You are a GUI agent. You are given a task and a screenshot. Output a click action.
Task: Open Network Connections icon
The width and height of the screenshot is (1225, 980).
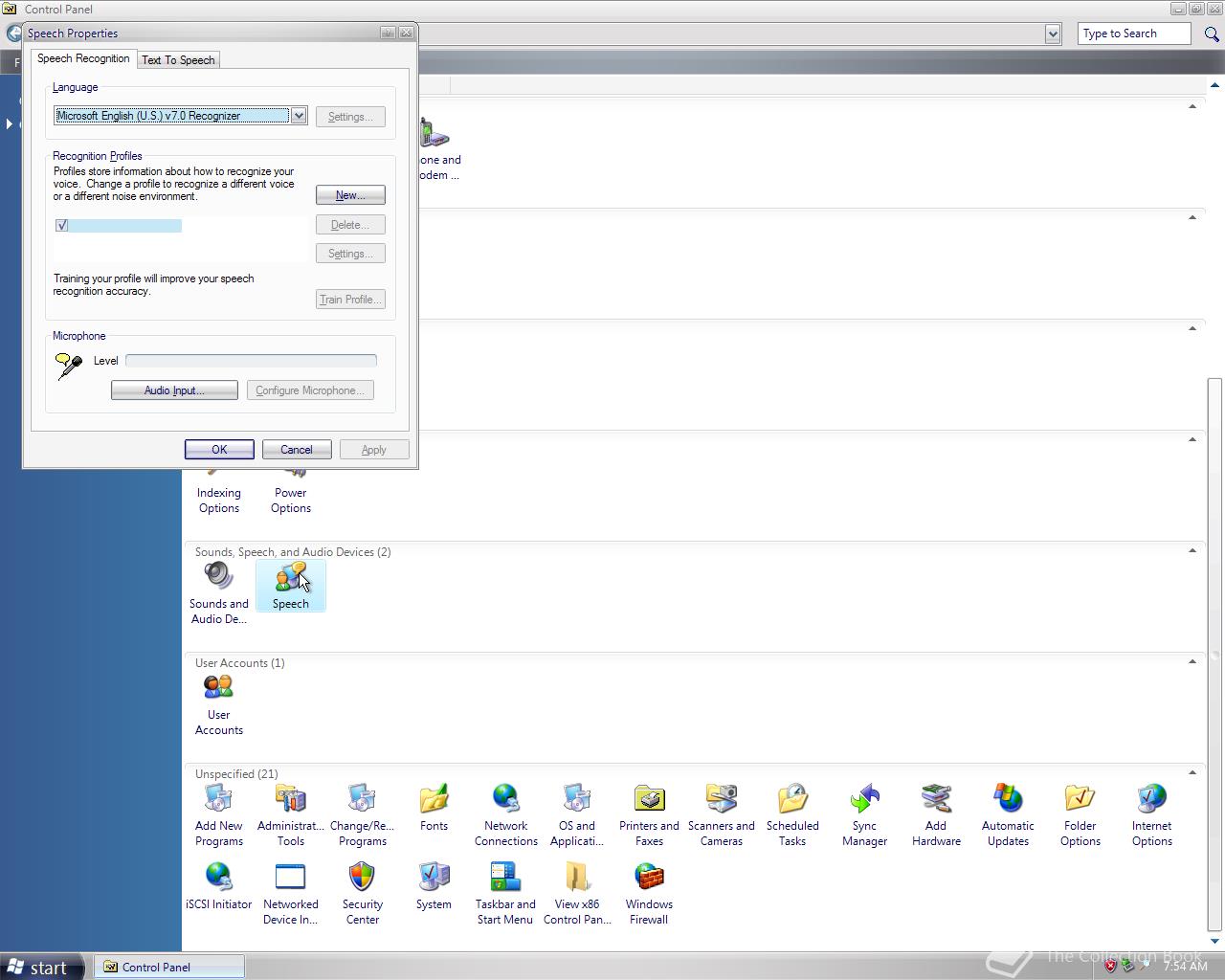pyautogui.click(x=505, y=815)
